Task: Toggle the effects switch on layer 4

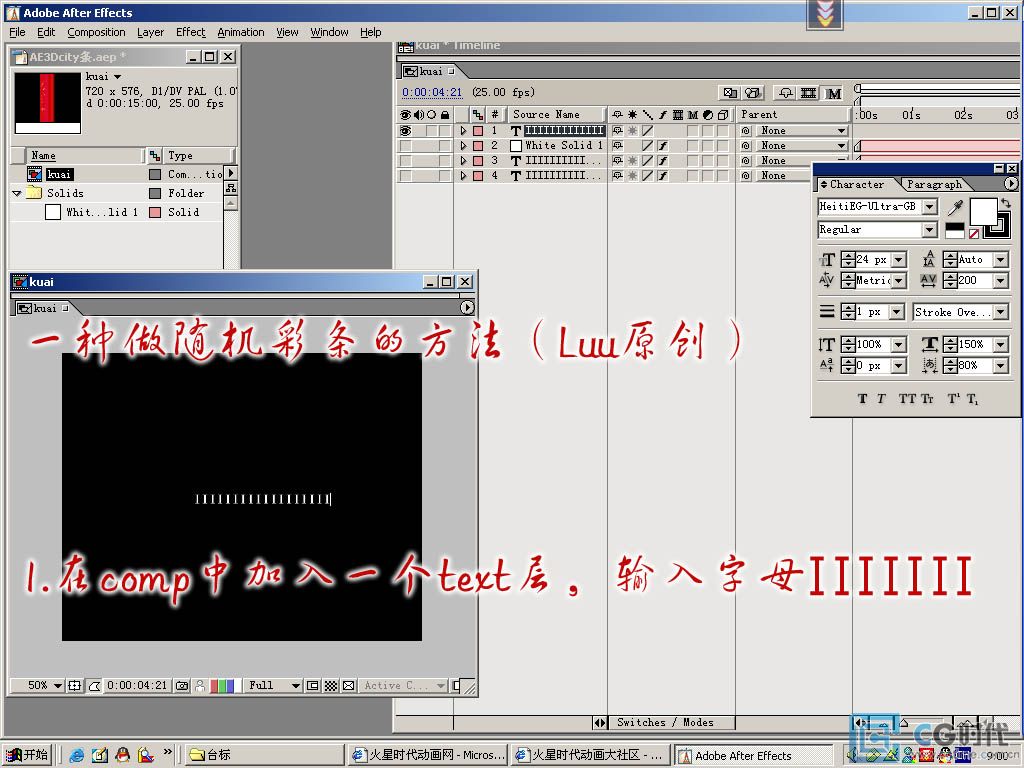Action: click(662, 176)
